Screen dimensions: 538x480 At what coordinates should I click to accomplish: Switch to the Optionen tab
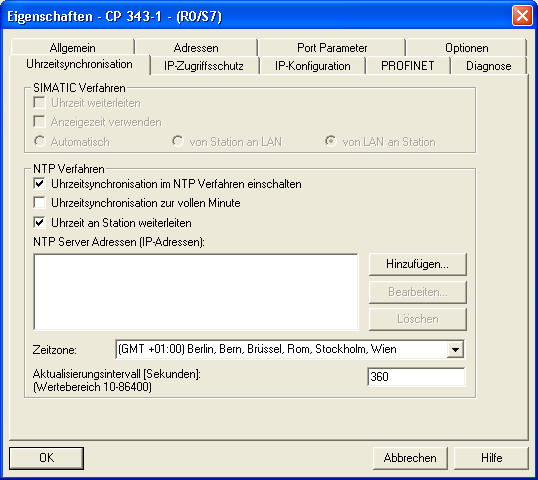pos(466,47)
